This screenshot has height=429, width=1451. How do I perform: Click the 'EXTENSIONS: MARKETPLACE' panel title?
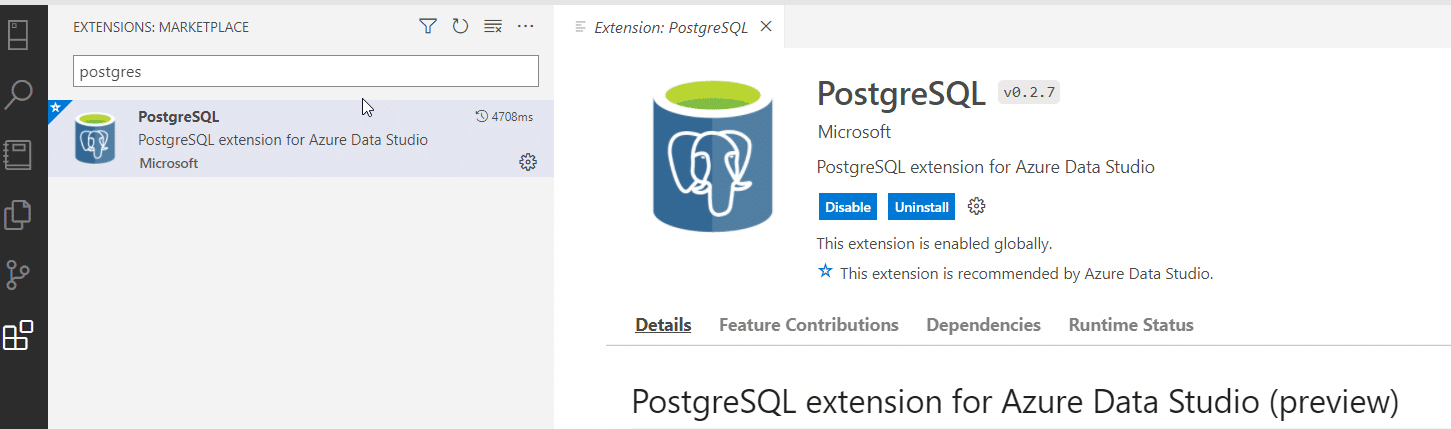[x=161, y=27]
